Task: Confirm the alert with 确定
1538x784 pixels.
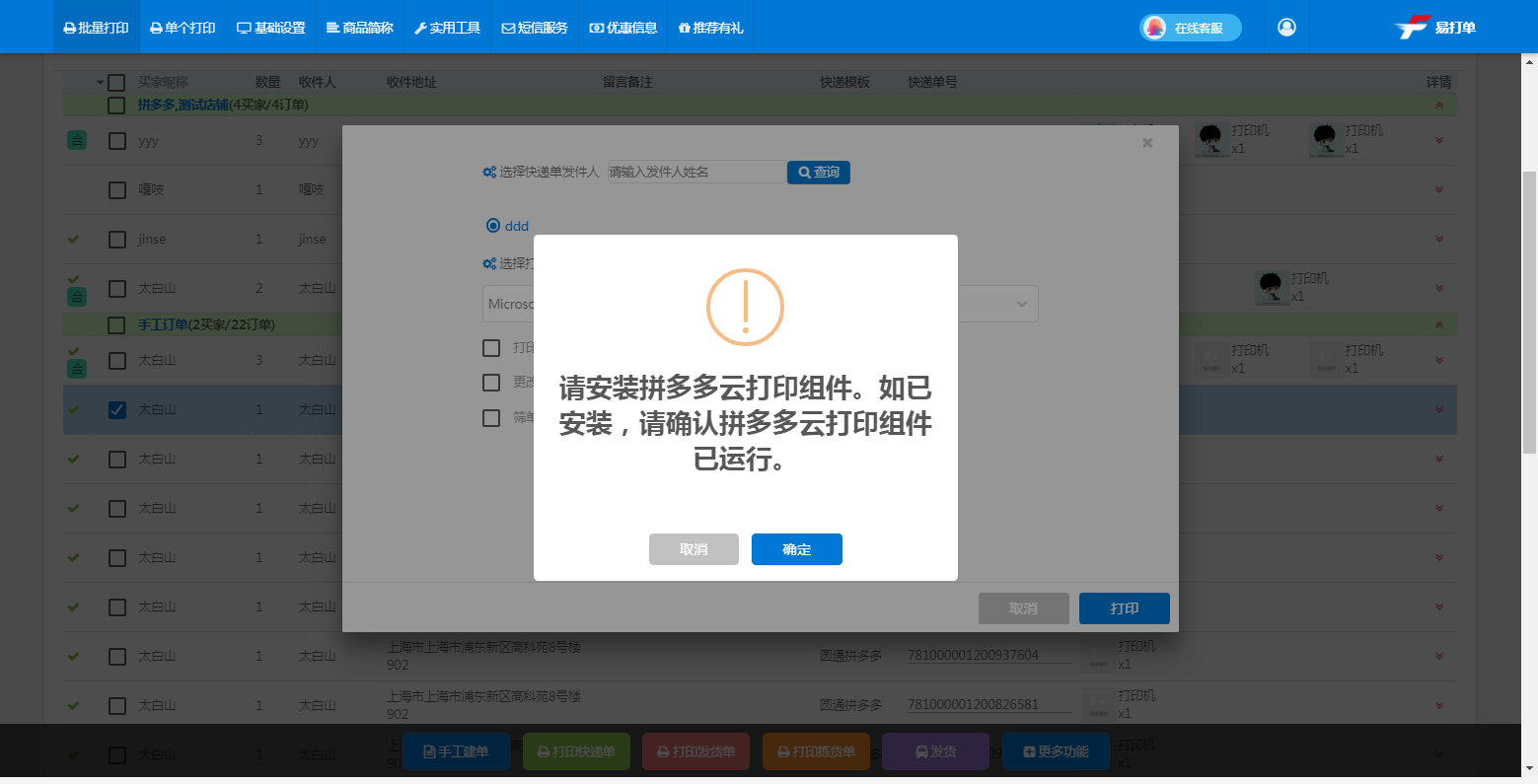Action: click(797, 549)
